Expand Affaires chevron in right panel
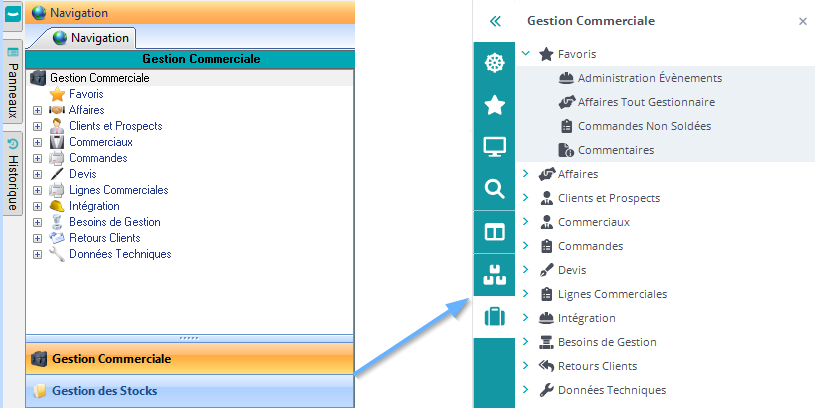This screenshot has height=408, width=817. pyautogui.click(x=526, y=174)
